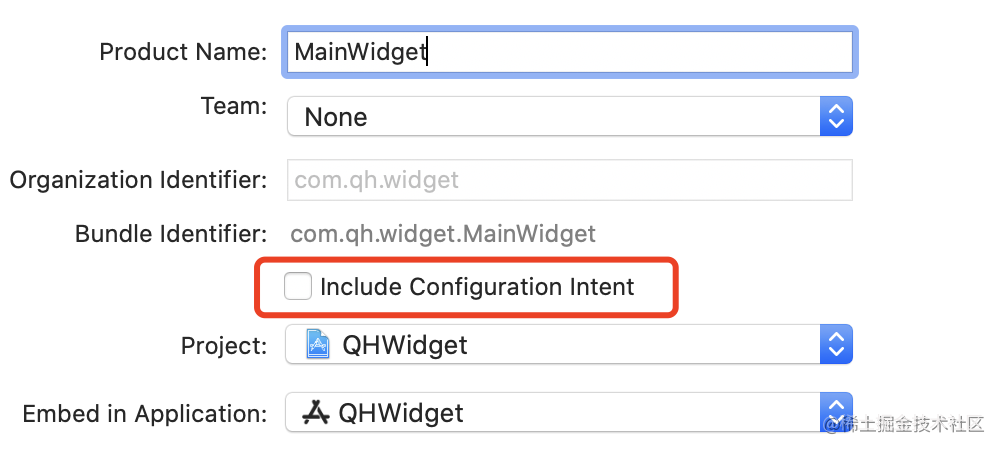Click the Organization Identifier field com.qh.widget
This screenshot has height=450, width=1000.
click(x=570, y=180)
